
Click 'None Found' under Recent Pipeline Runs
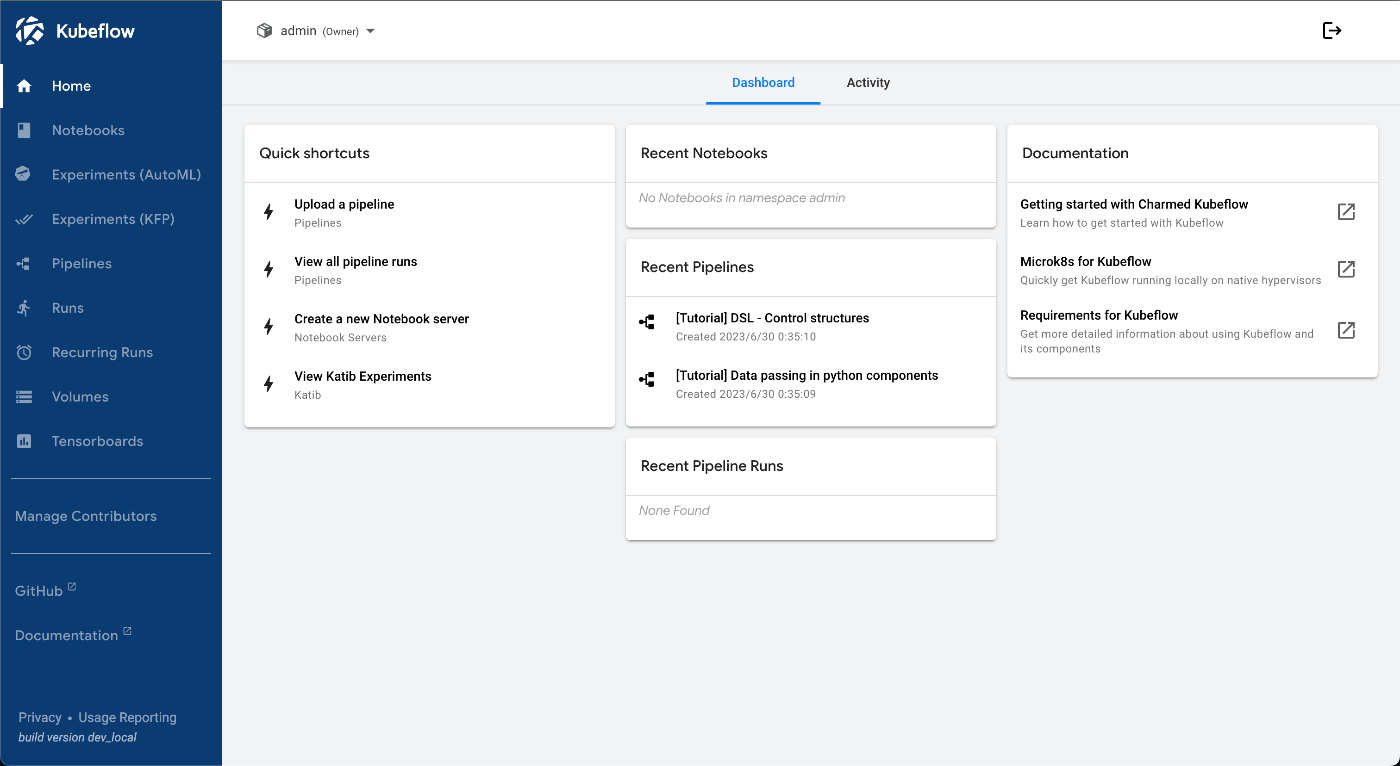(x=674, y=510)
